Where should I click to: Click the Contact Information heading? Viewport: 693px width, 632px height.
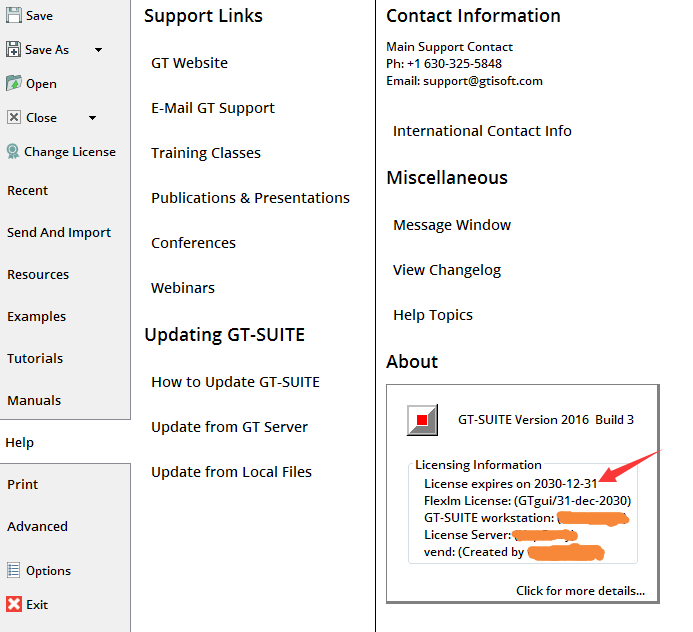[473, 16]
